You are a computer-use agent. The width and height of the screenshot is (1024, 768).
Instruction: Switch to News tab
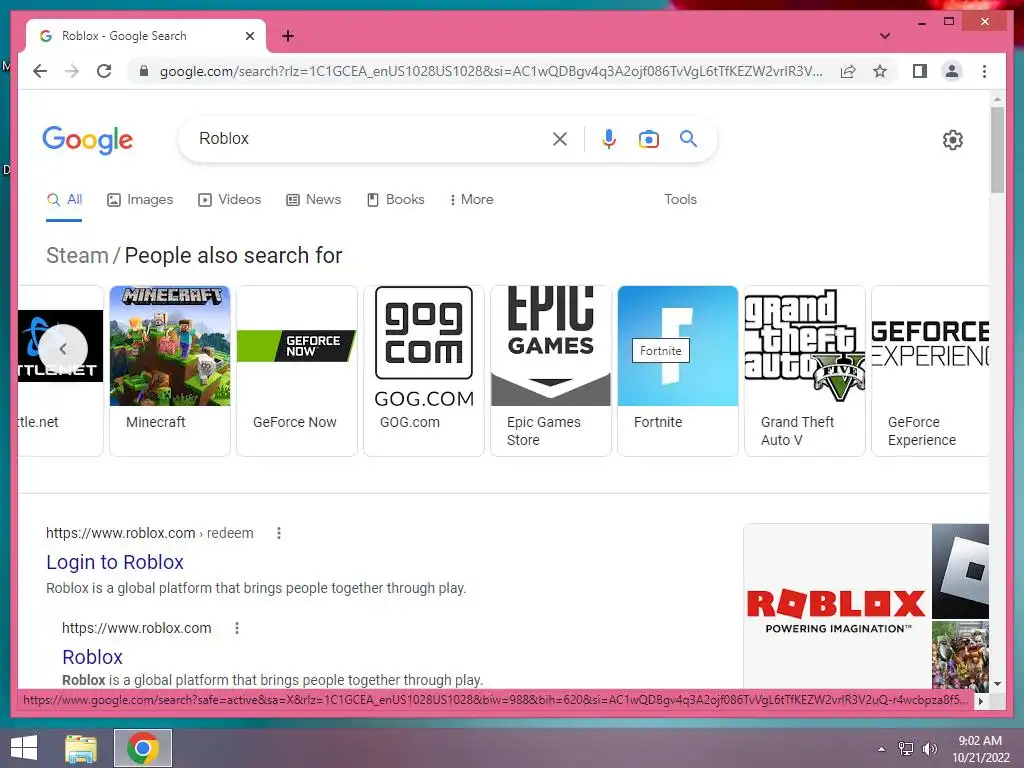click(x=313, y=200)
